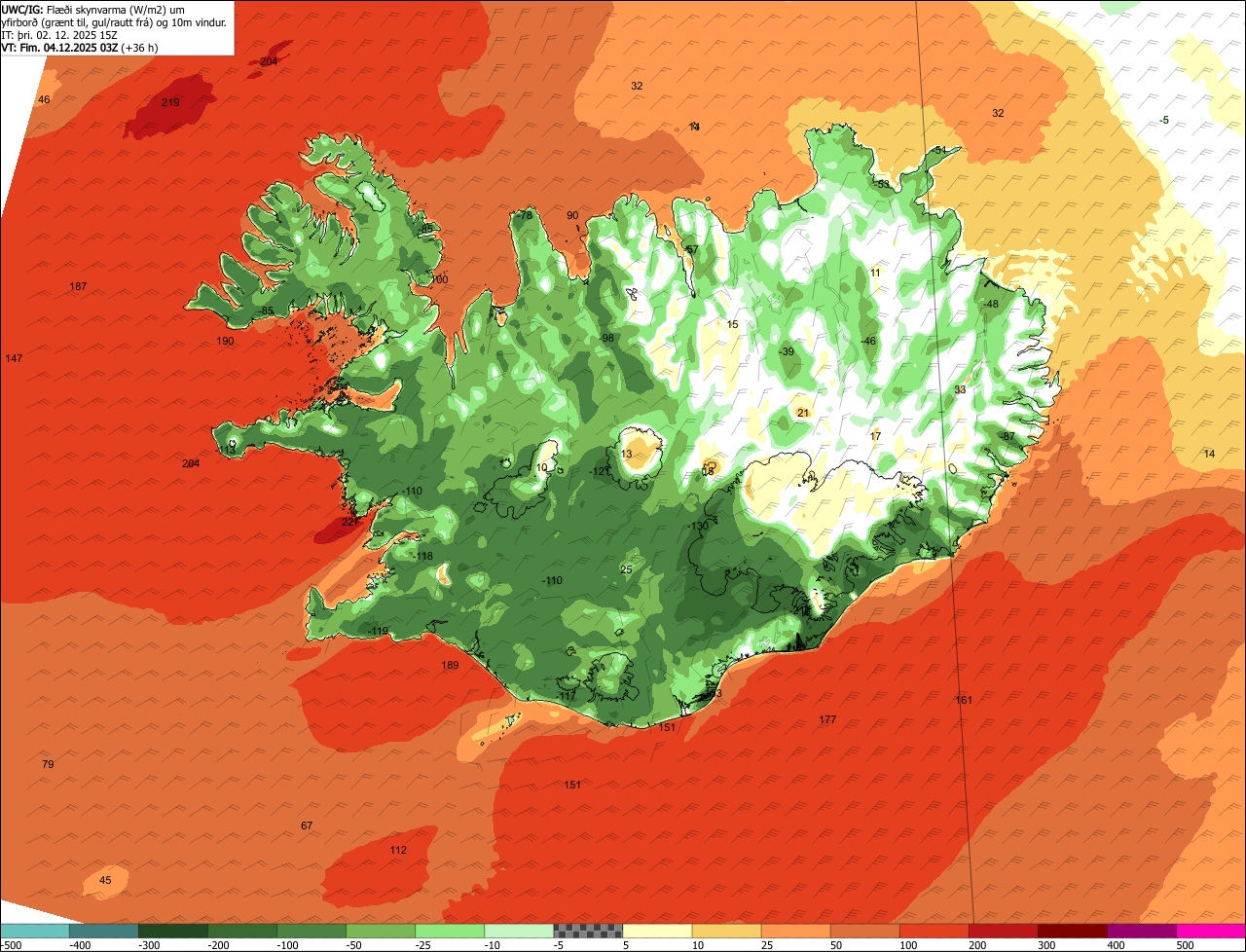Pick the light orange swatch from 25 to 50
Image resolution: width=1246 pixels, height=952 pixels.
[x=795, y=931]
